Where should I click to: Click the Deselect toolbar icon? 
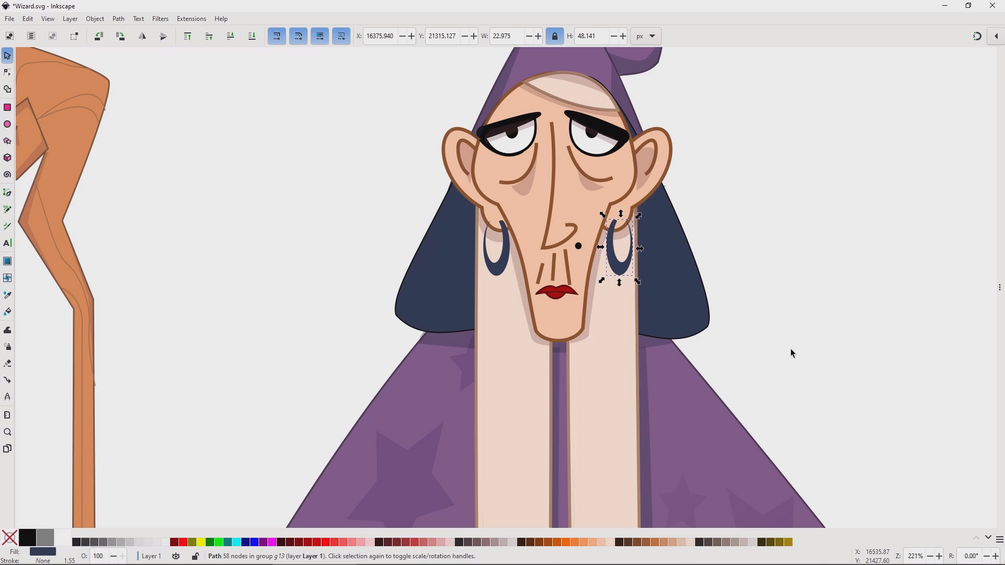tap(53, 36)
